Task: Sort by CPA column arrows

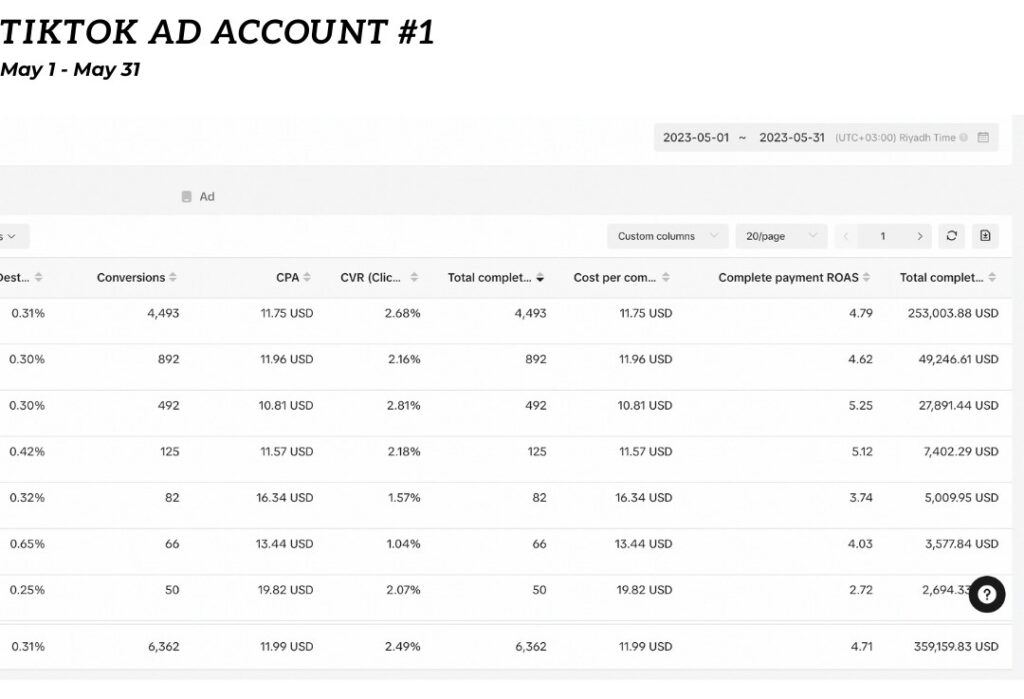Action: pyautogui.click(x=307, y=278)
